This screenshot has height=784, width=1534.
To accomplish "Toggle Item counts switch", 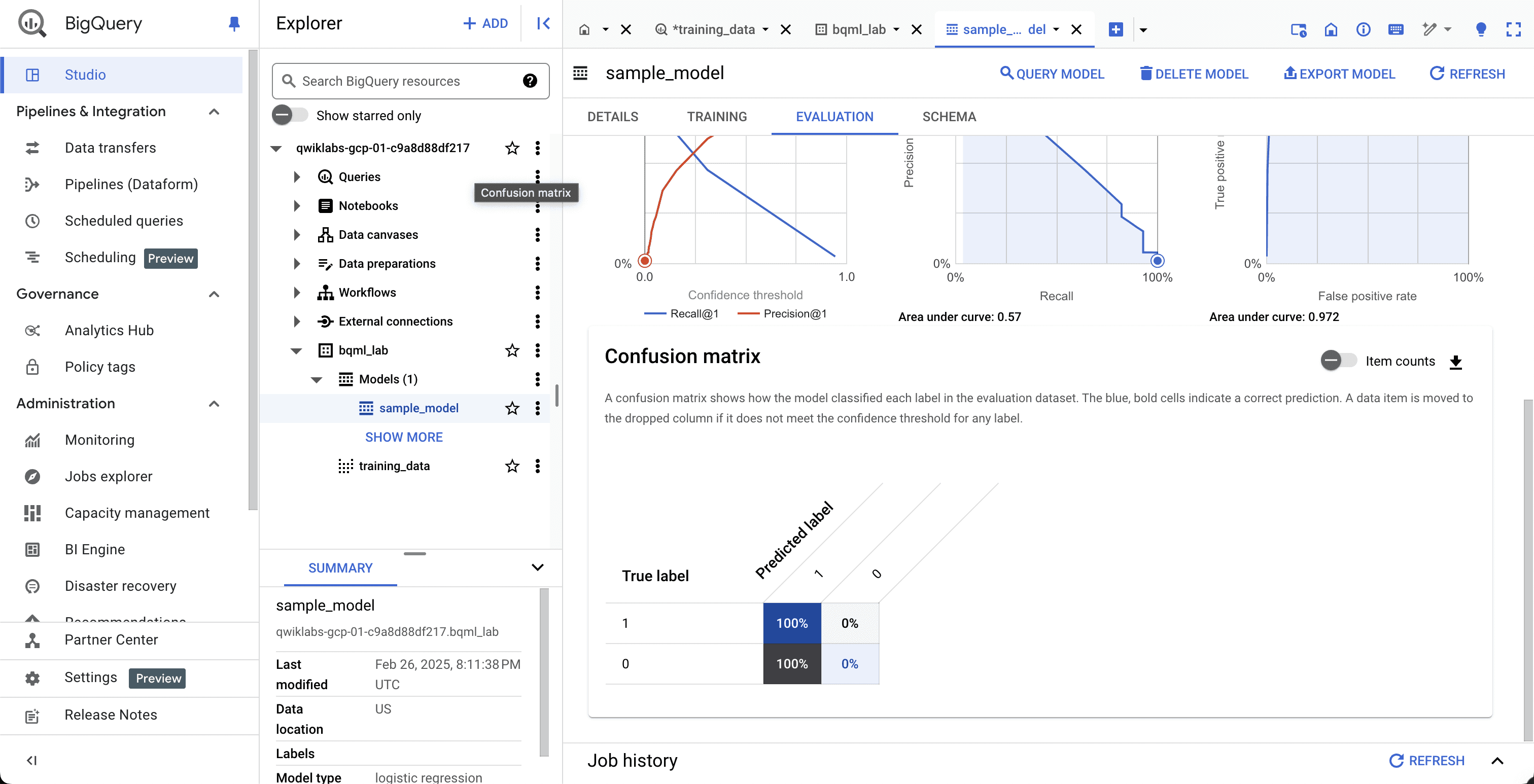I will [1338, 360].
